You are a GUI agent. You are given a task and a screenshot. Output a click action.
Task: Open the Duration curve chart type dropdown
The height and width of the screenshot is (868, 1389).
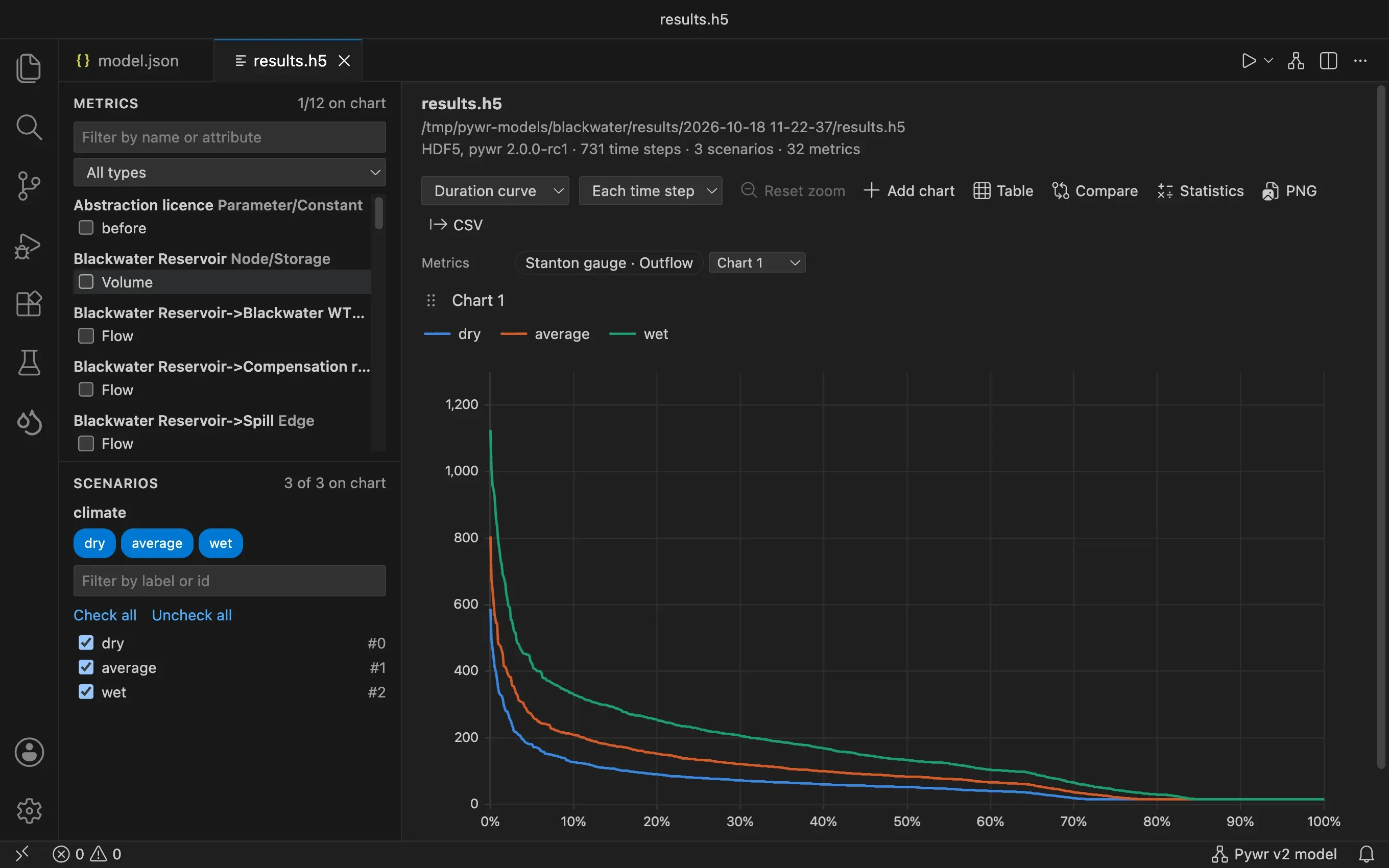pos(495,190)
